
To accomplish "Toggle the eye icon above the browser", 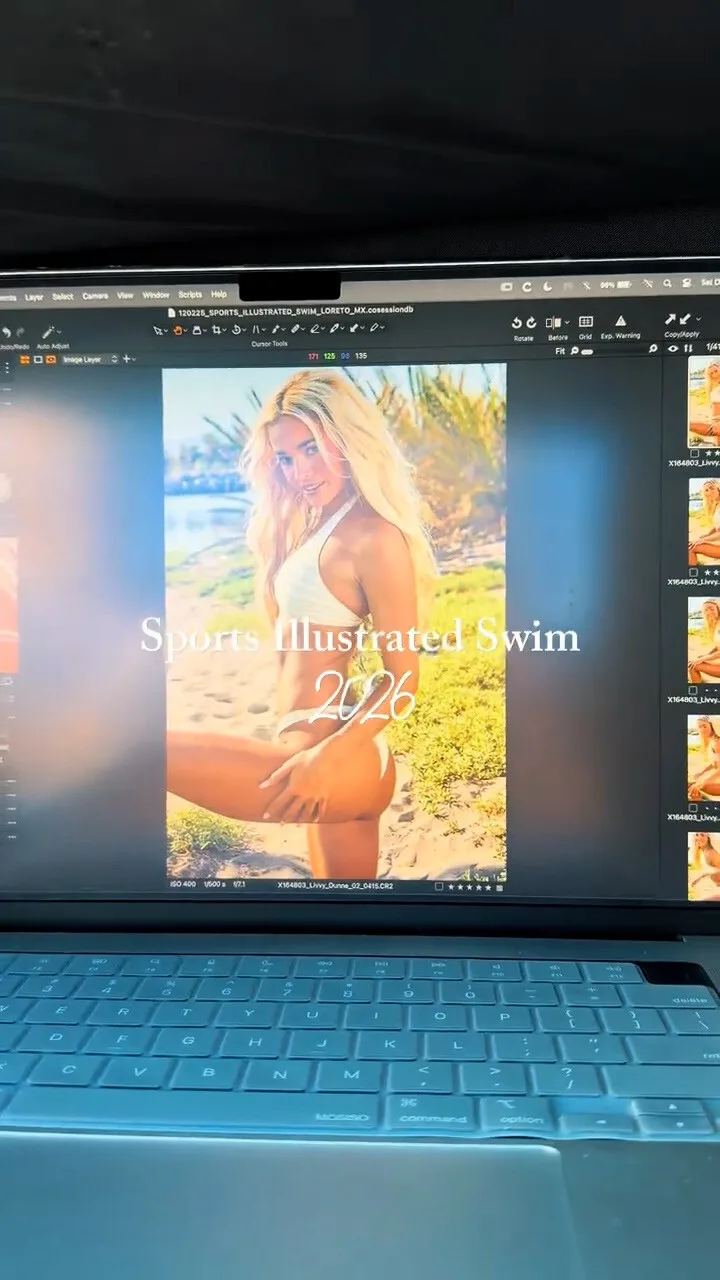I will [x=672, y=349].
